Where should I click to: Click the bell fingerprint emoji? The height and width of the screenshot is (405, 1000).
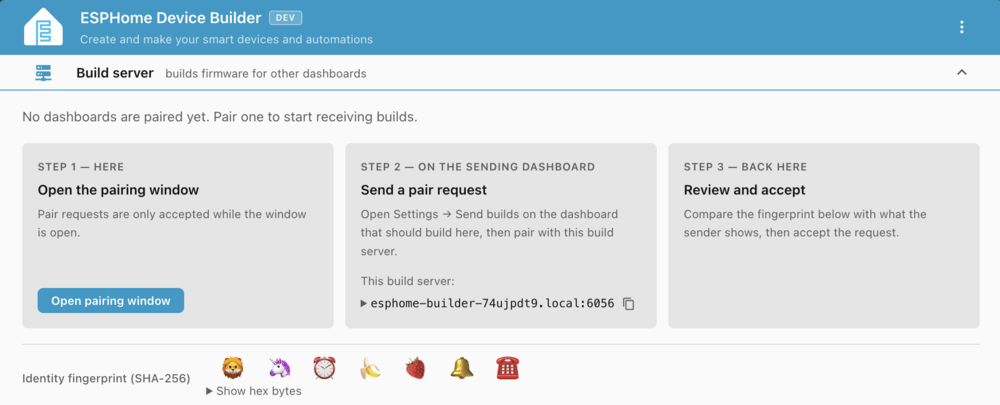(462, 368)
